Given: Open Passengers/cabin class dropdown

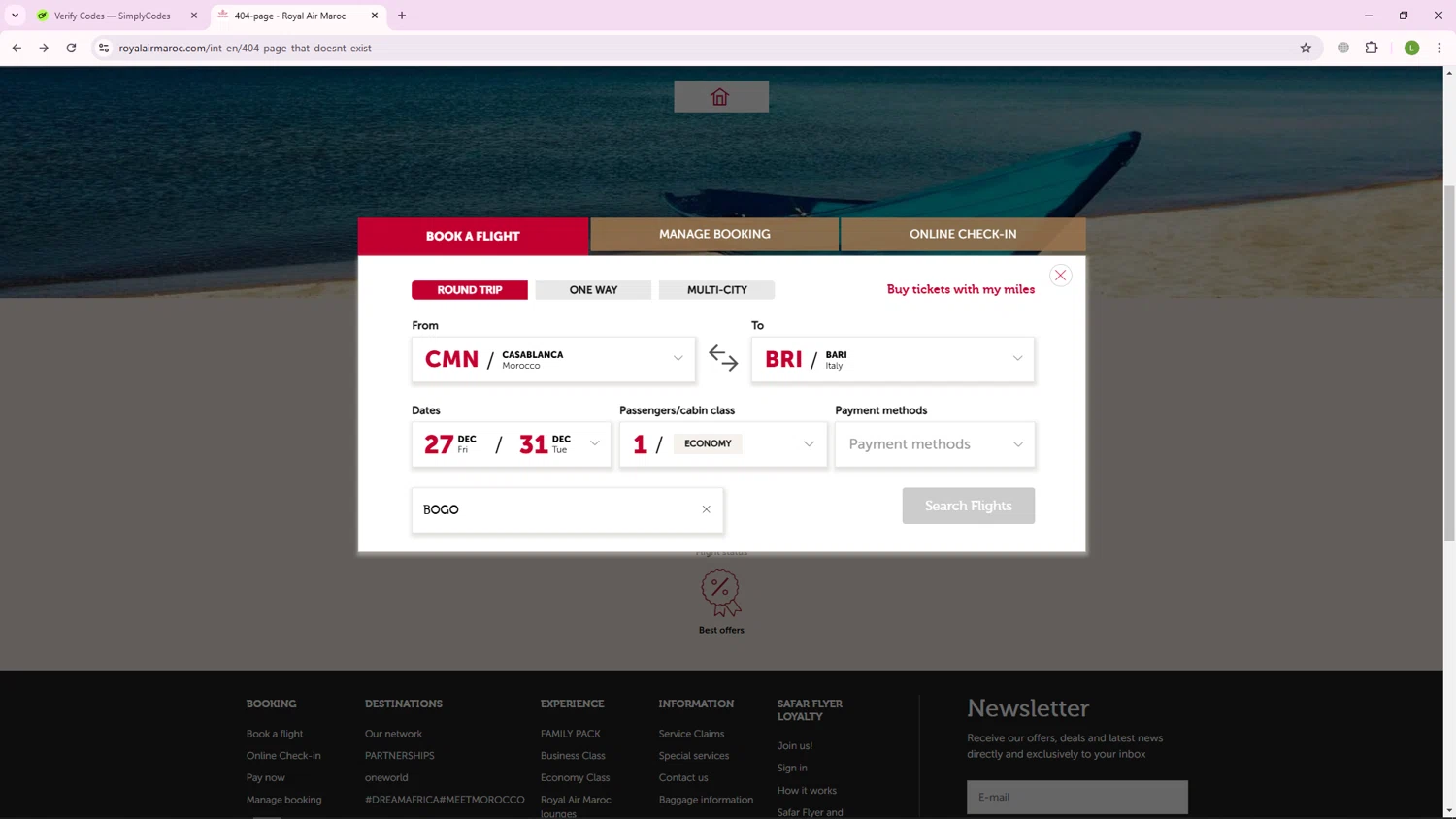Looking at the screenshot, I should (723, 444).
